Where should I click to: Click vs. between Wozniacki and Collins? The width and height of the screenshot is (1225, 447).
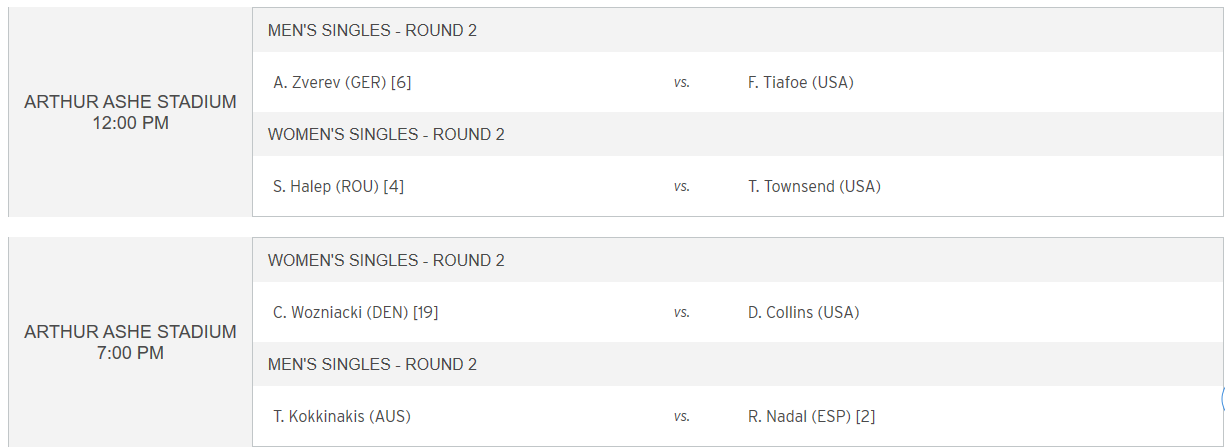coord(681,313)
